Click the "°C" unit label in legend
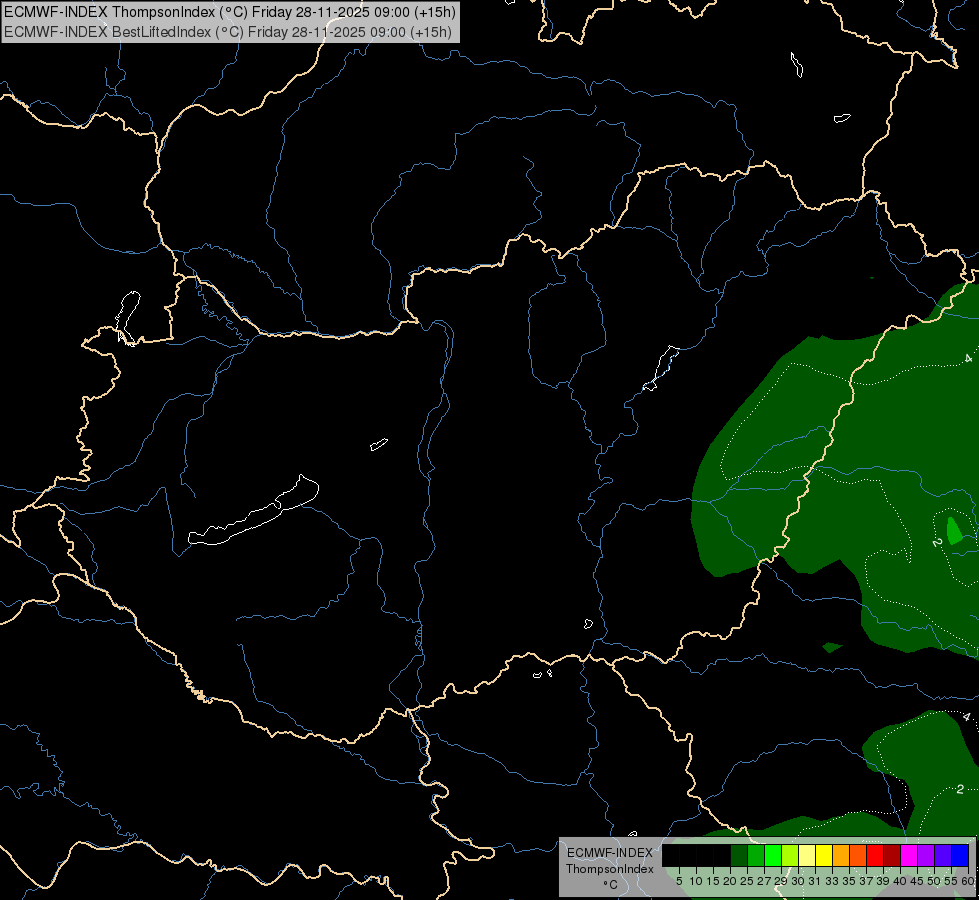The height and width of the screenshot is (900, 979). 611,885
